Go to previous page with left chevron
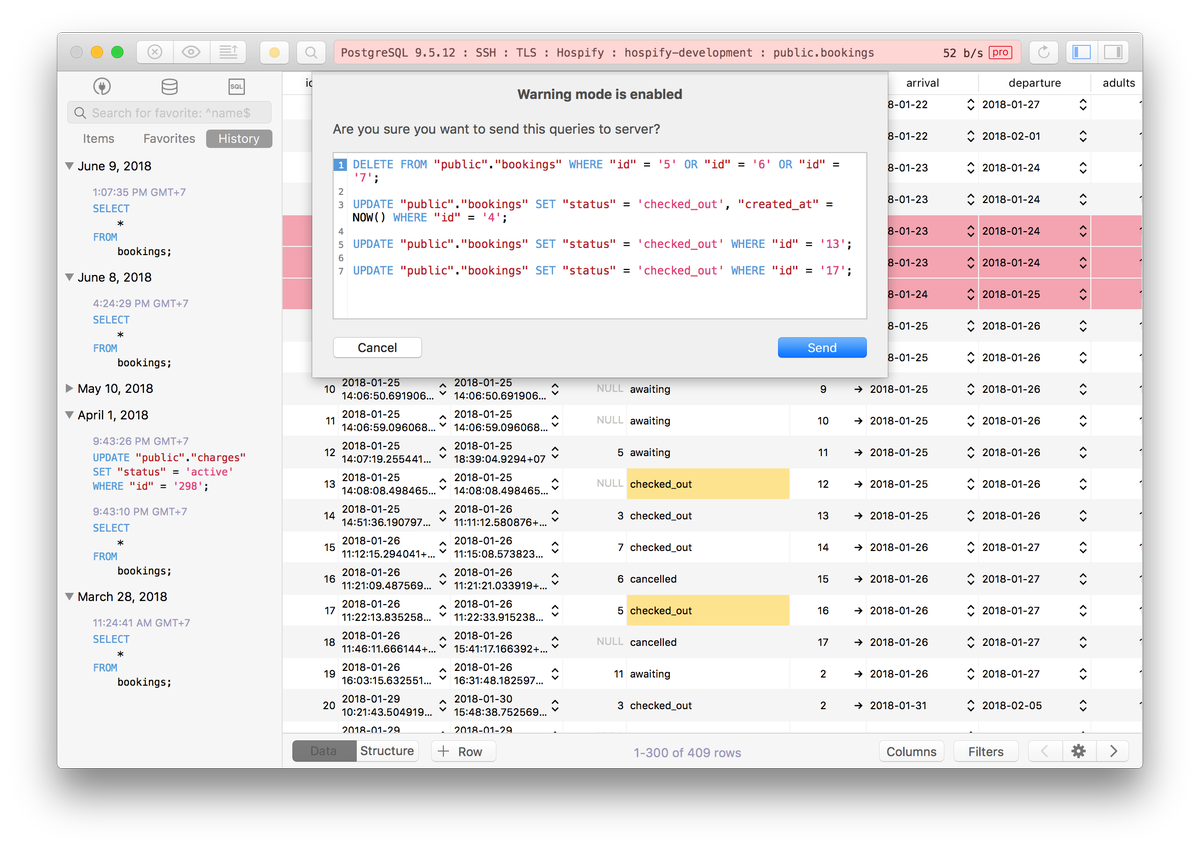The height and width of the screenshot is (850, 1200). 1045,751
